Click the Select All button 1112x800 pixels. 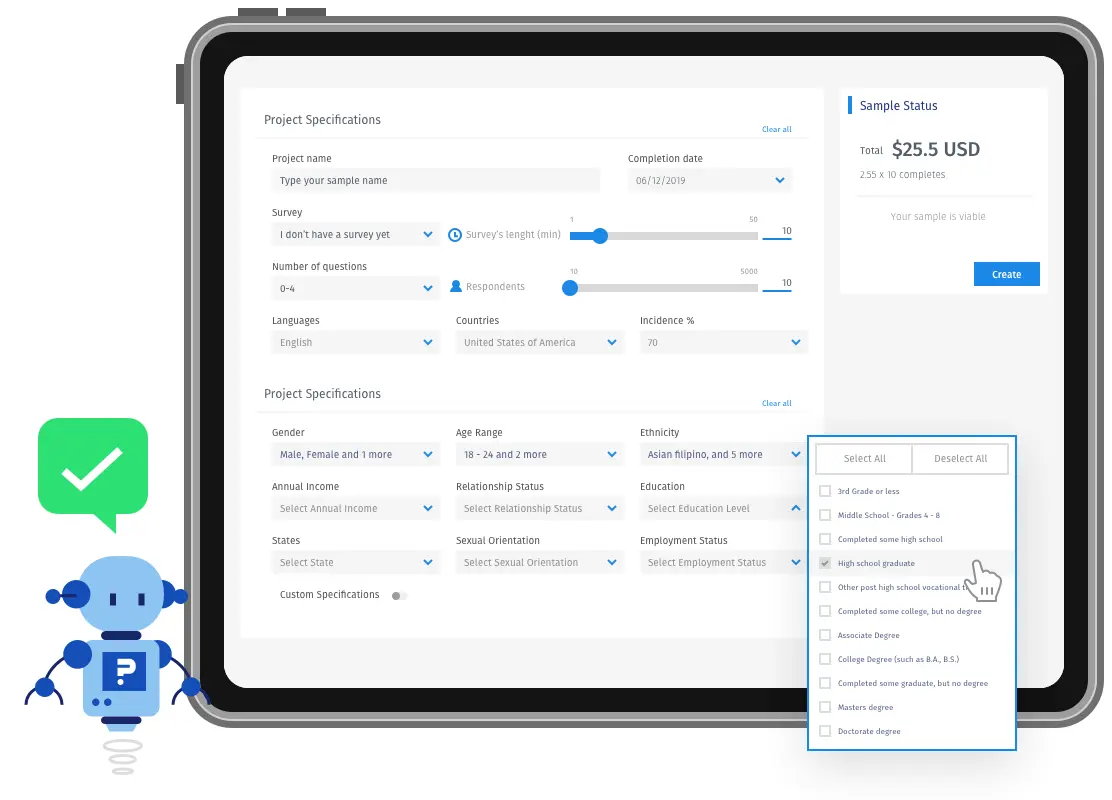(864, 459)
